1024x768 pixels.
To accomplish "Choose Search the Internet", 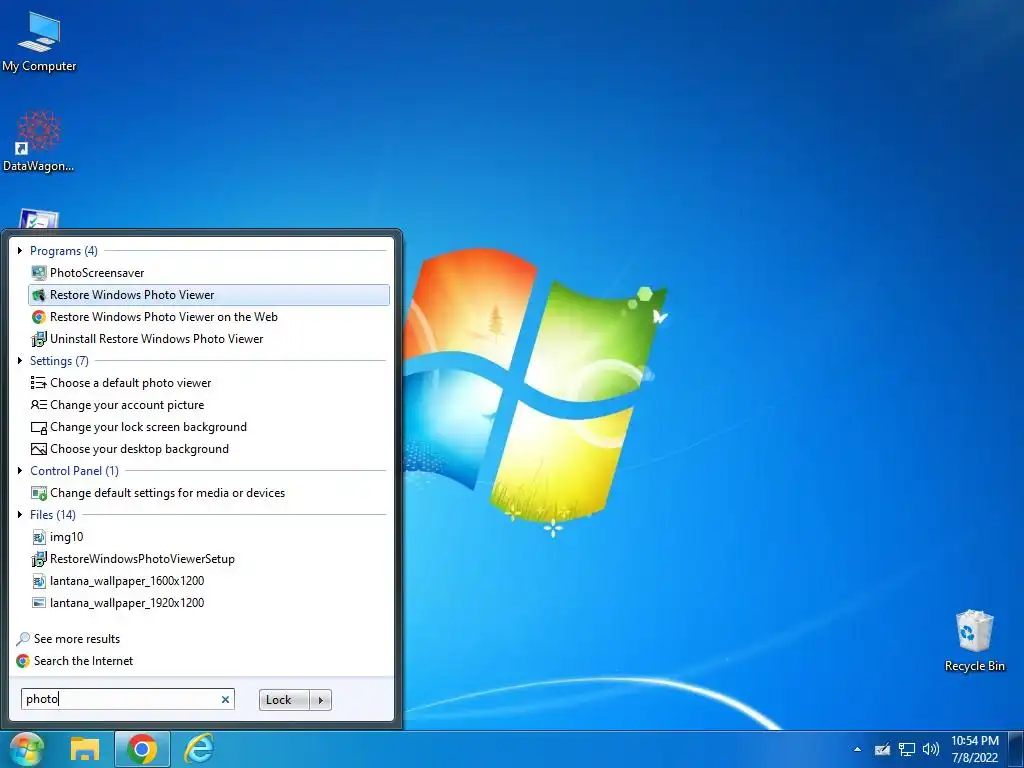I will point(83,661).
